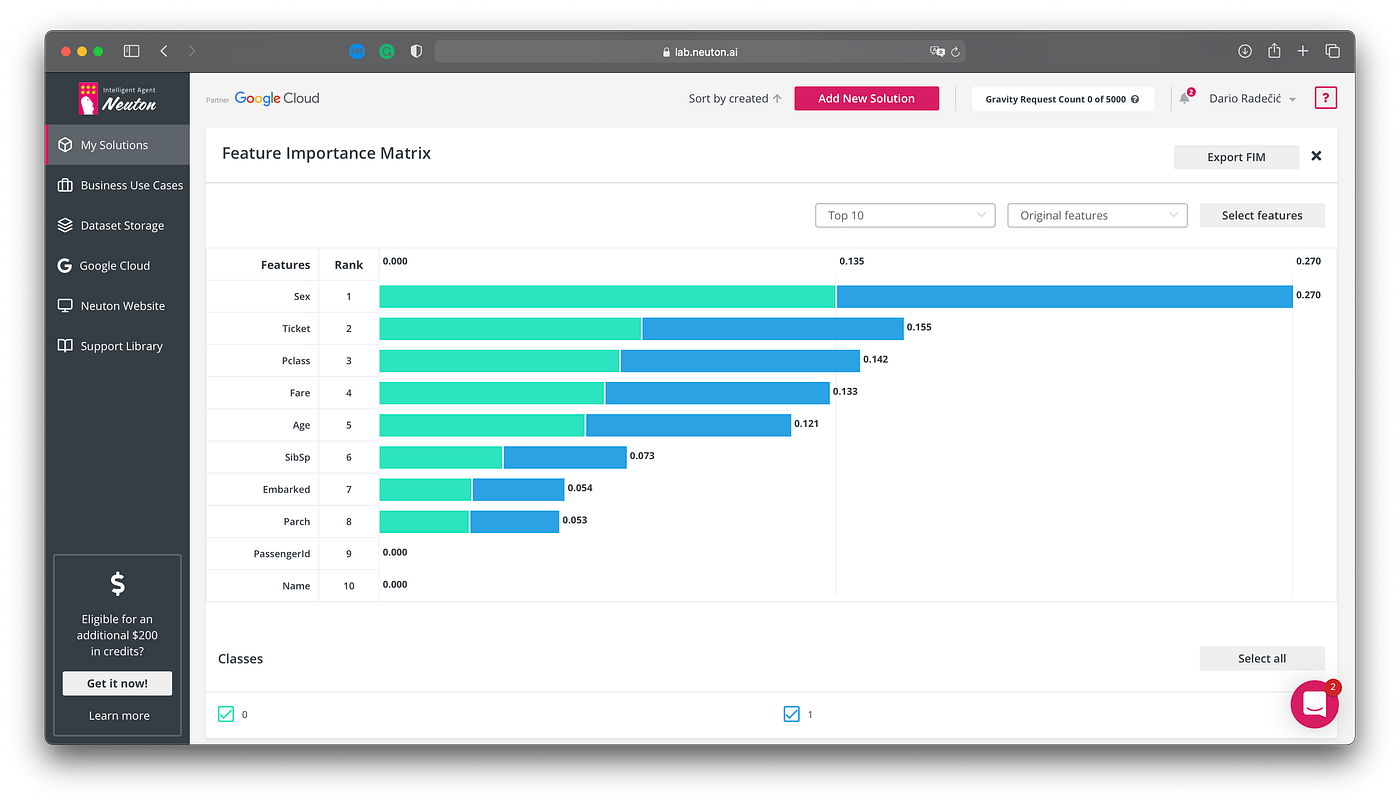
Task: Uncheck class 1 in Classes section
Action: pyautogui.click(x=791, y=714)
